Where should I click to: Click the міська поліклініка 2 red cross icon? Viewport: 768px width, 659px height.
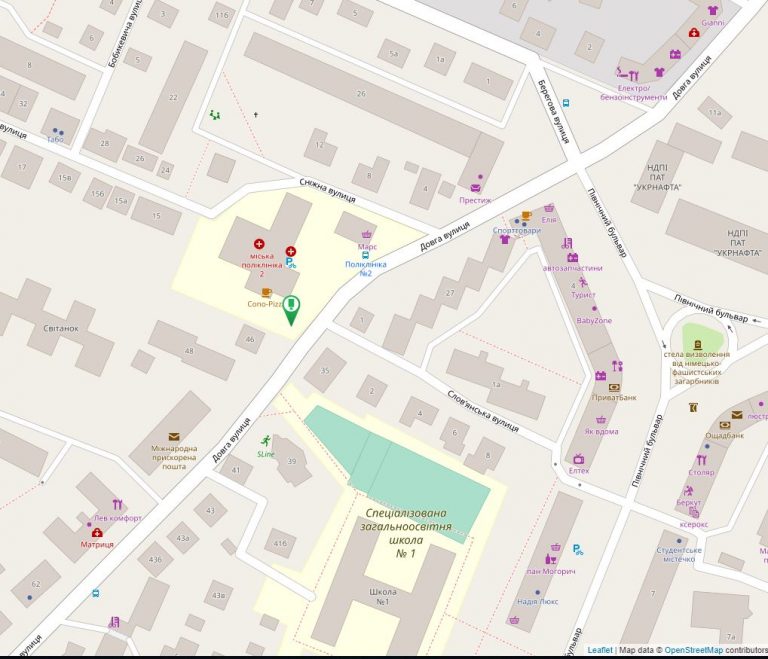(259, 243)
